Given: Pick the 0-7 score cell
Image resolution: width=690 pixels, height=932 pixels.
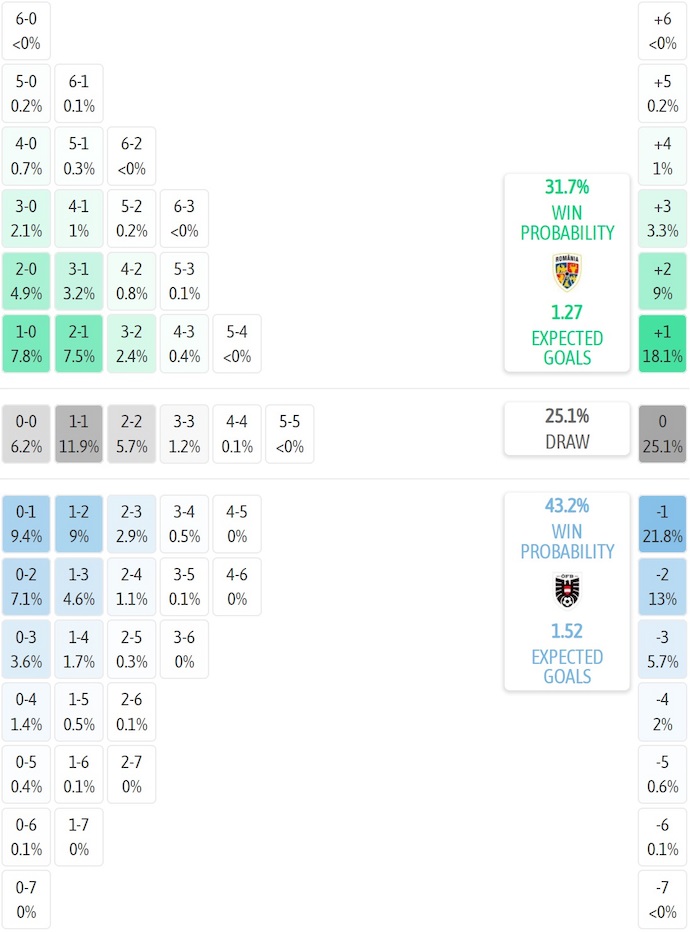Looking at the screenshot, I should 27,900.
